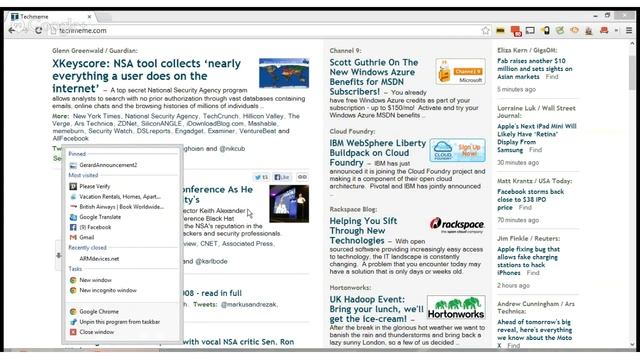Click the Twitter share button
Image resolution: width=640 pixels, height=360 pixels.
[261, 177]
